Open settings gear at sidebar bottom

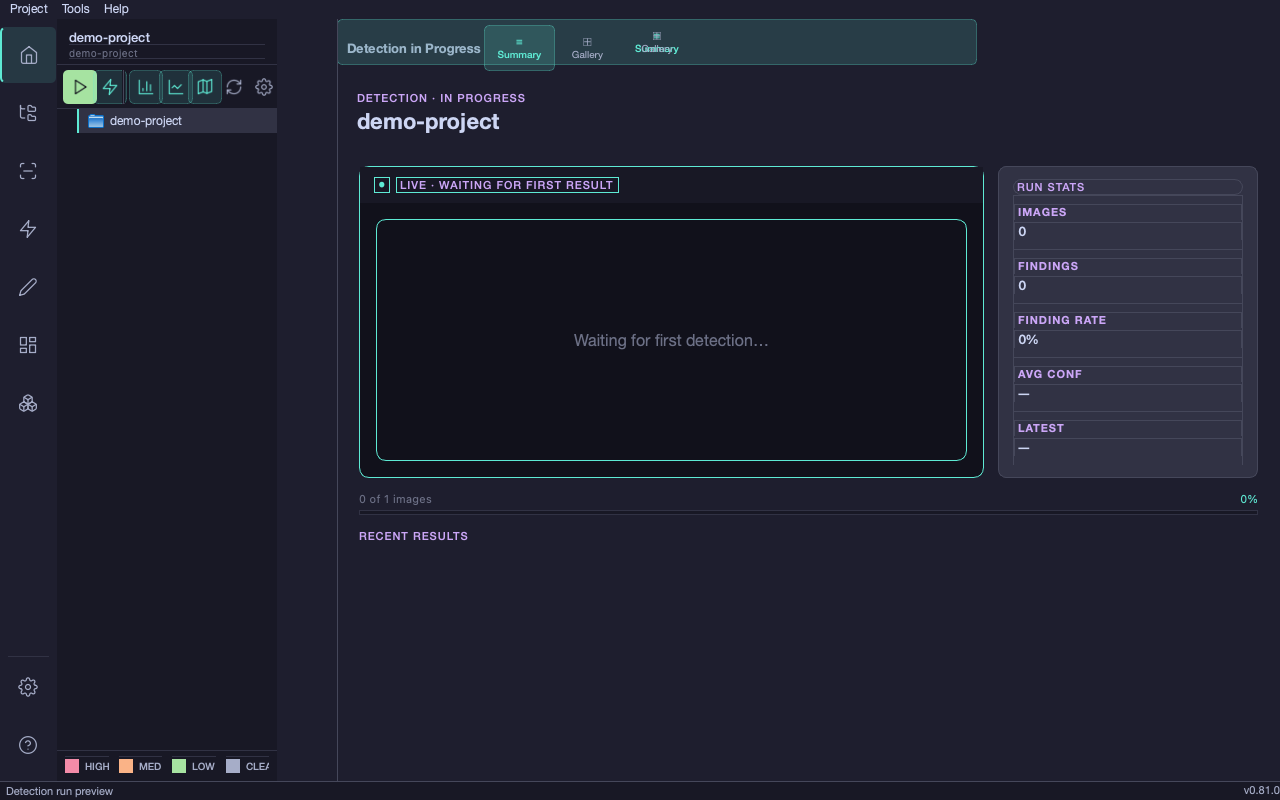28,687
